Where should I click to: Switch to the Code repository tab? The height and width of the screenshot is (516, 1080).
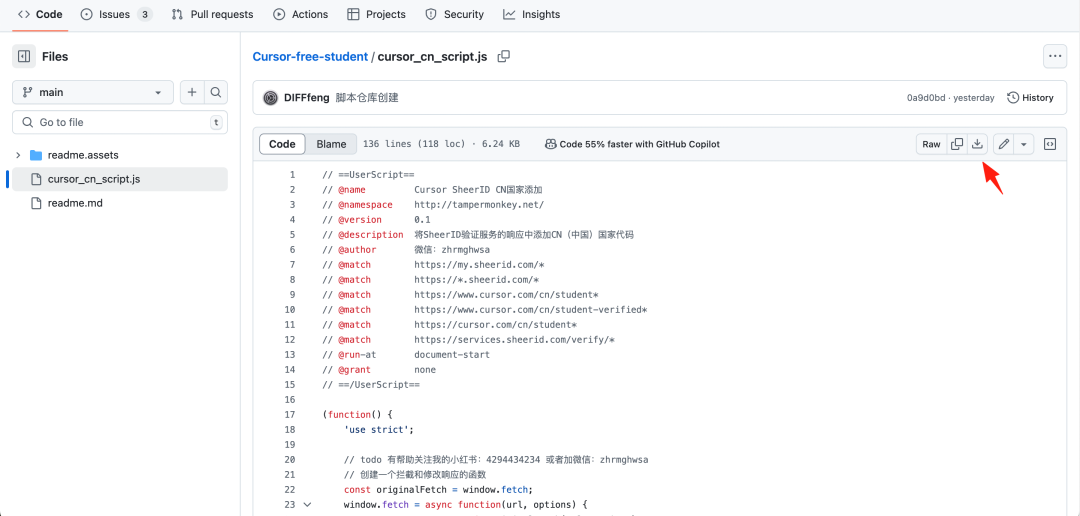click(40, 14)
